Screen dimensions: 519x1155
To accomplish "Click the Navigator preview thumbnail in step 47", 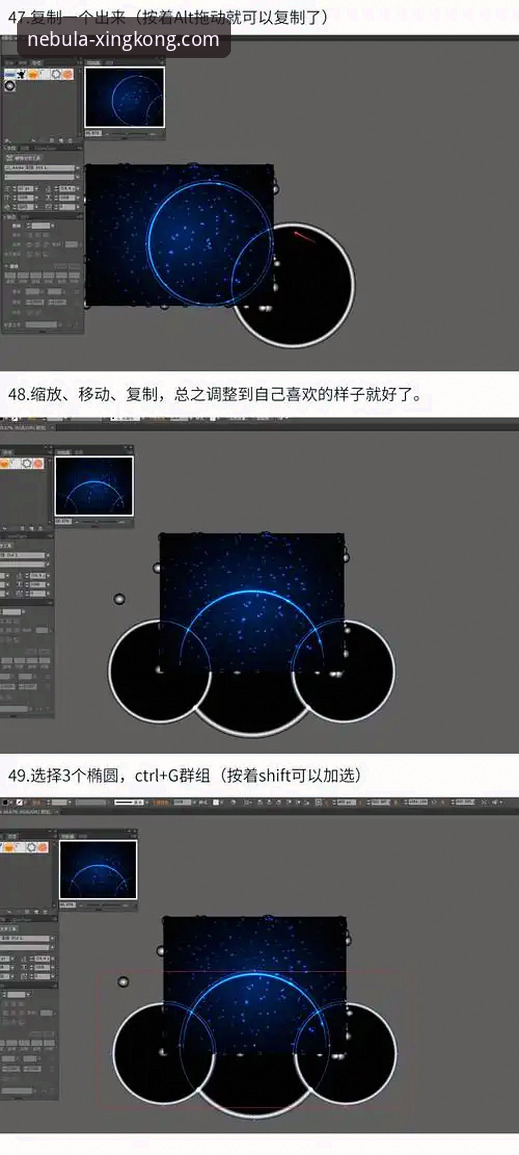I will coord(124,97).
